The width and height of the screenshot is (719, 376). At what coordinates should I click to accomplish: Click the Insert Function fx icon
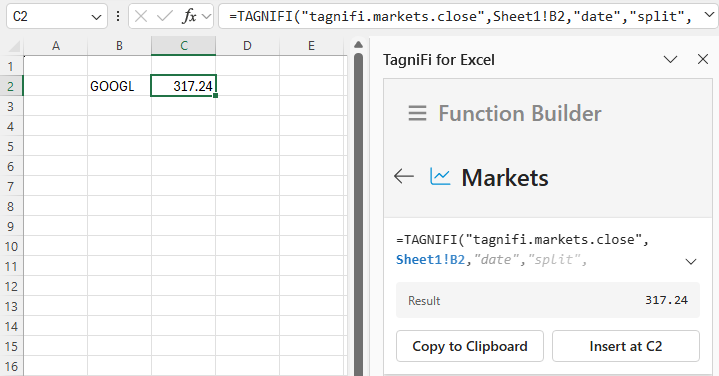(189, 17)
